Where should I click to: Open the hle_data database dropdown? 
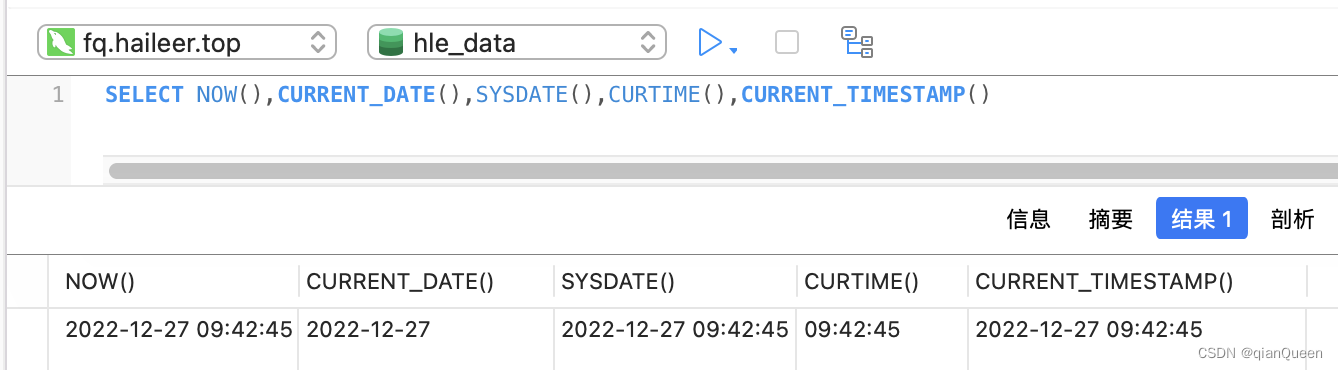(x=517, y=43)
